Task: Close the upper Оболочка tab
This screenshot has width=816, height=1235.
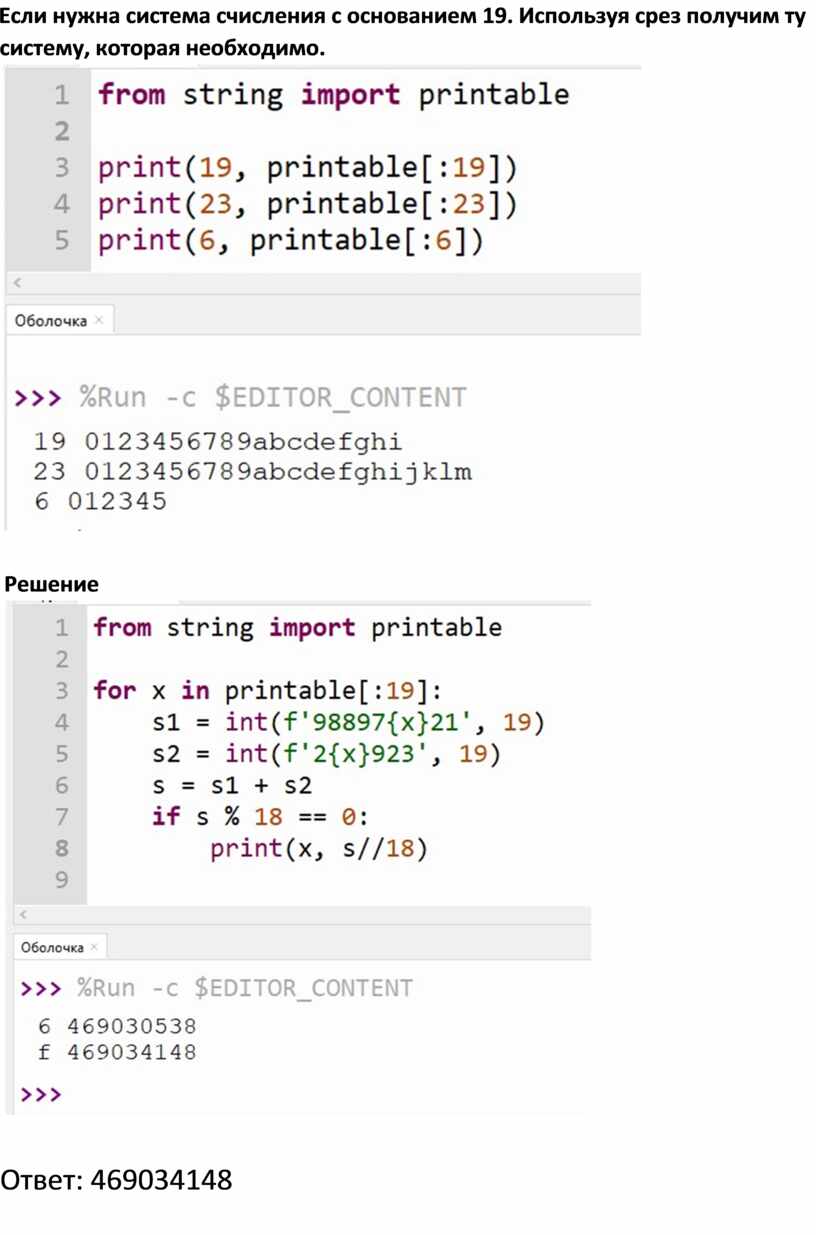Action: [x=99, y=321]
